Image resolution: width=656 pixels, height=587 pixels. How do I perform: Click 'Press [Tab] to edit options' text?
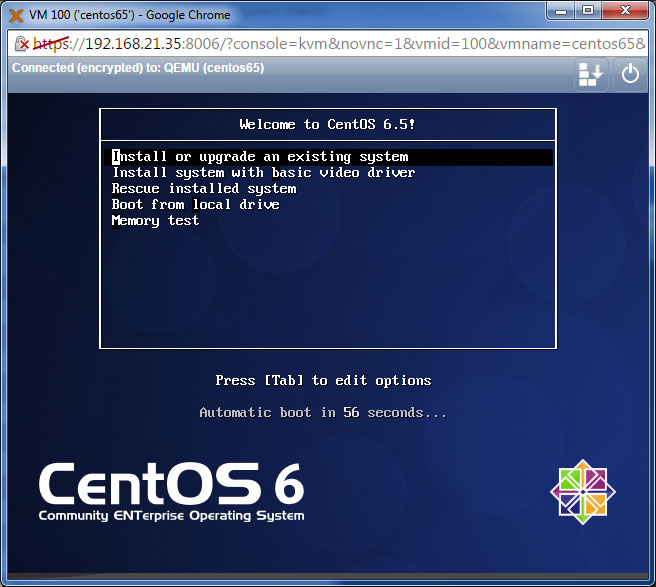coord(323,380)
